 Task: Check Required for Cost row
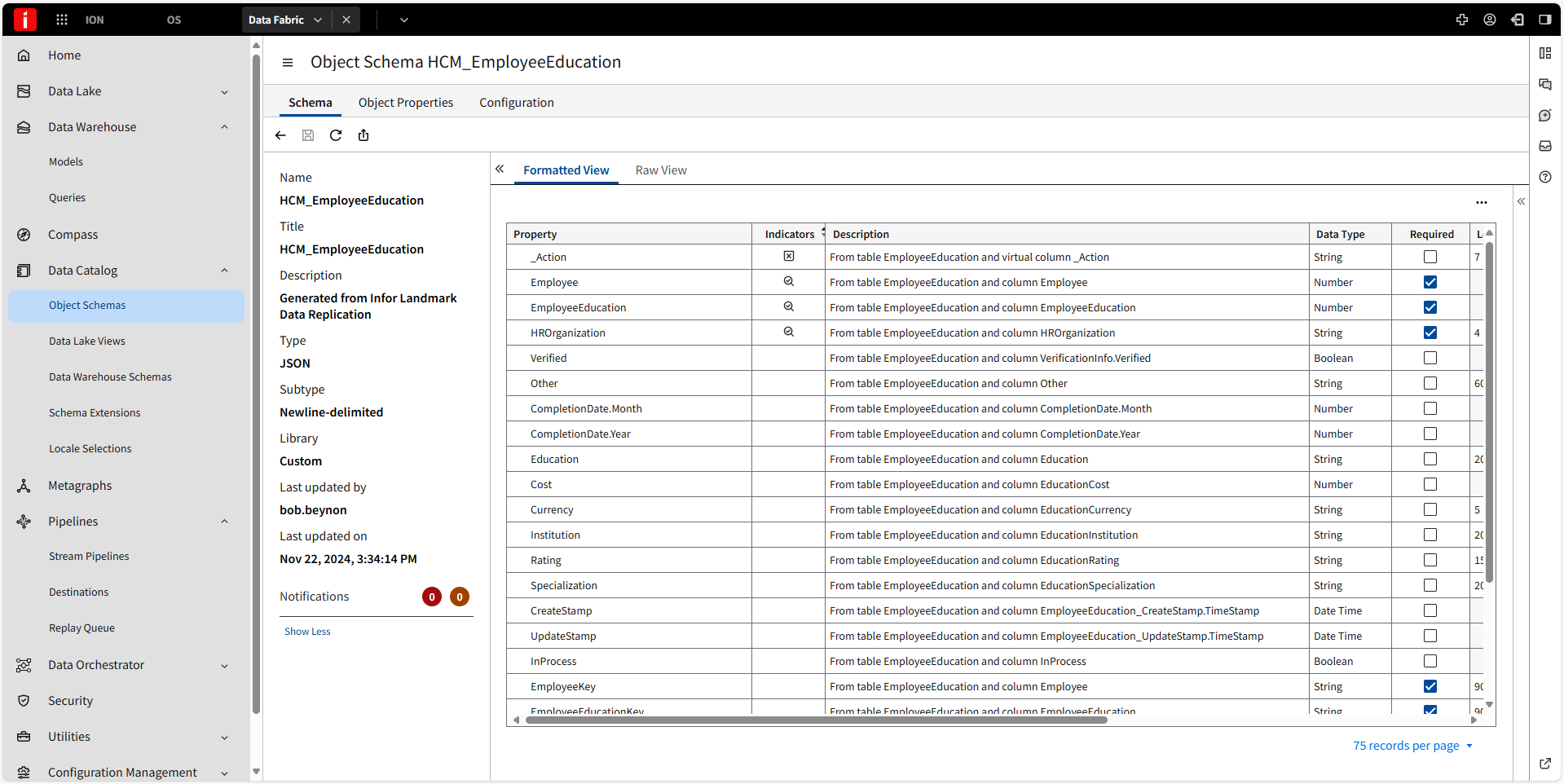(x=1430, y=484)
